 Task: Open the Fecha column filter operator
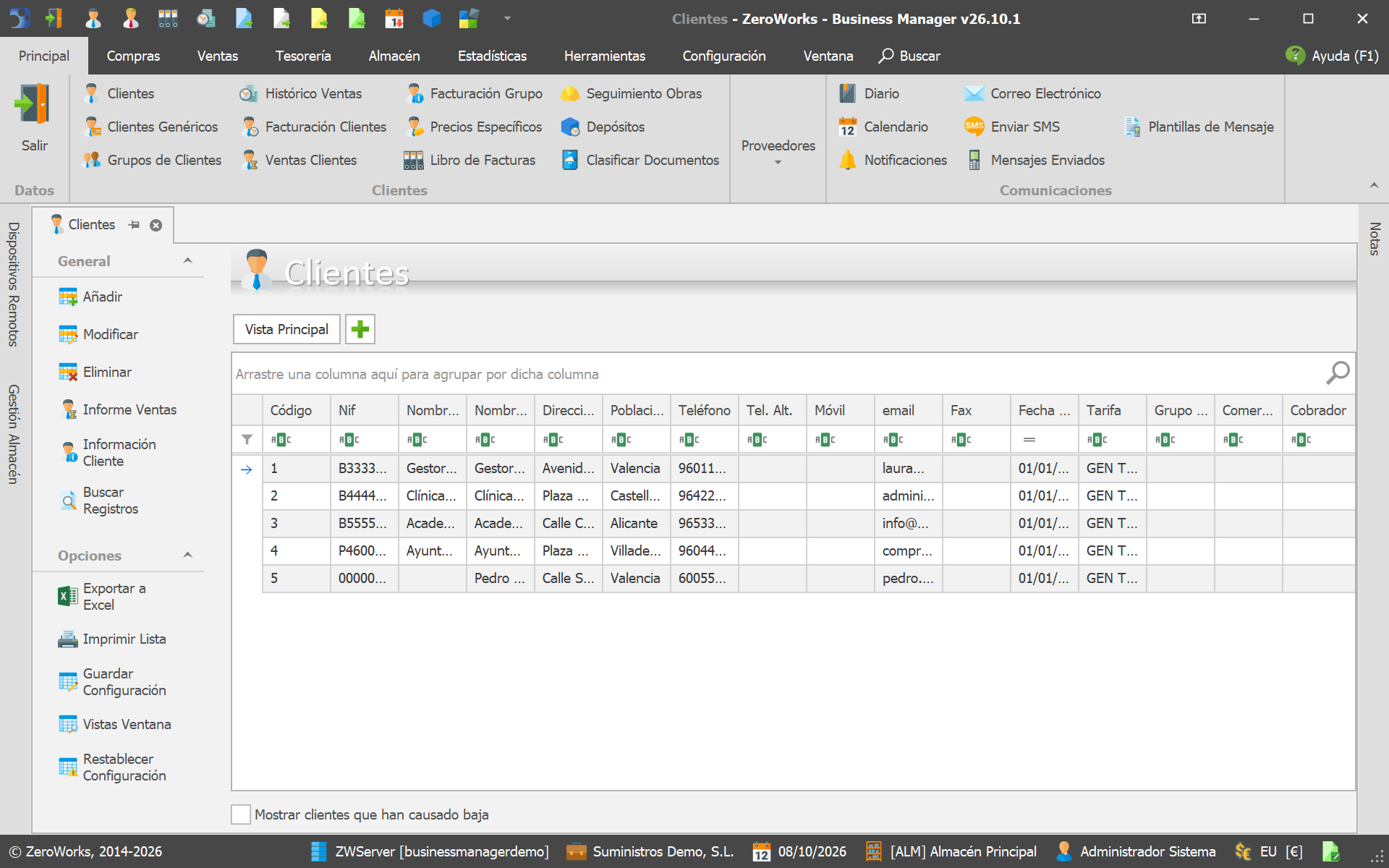coord(1029,439)
